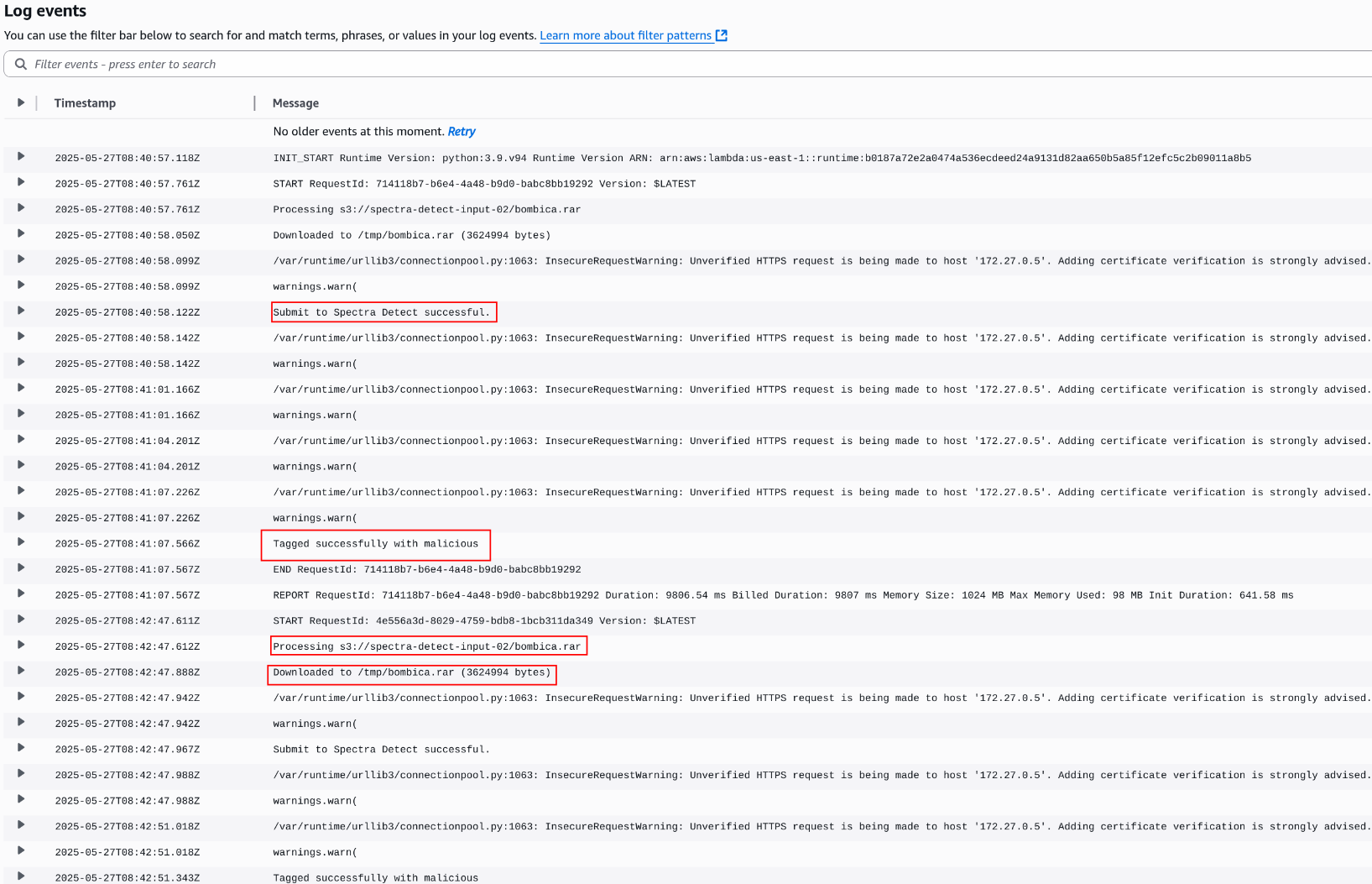
Task: Expand START RequestId 714118b7 log row
Action: 21,182
